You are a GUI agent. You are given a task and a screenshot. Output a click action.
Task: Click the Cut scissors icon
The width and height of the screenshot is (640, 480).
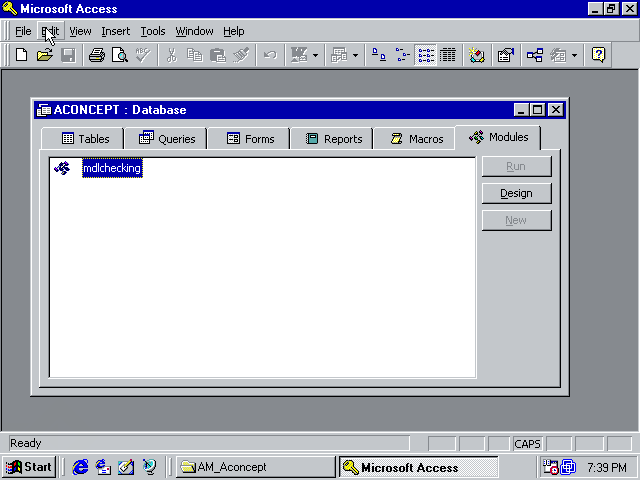172,55
